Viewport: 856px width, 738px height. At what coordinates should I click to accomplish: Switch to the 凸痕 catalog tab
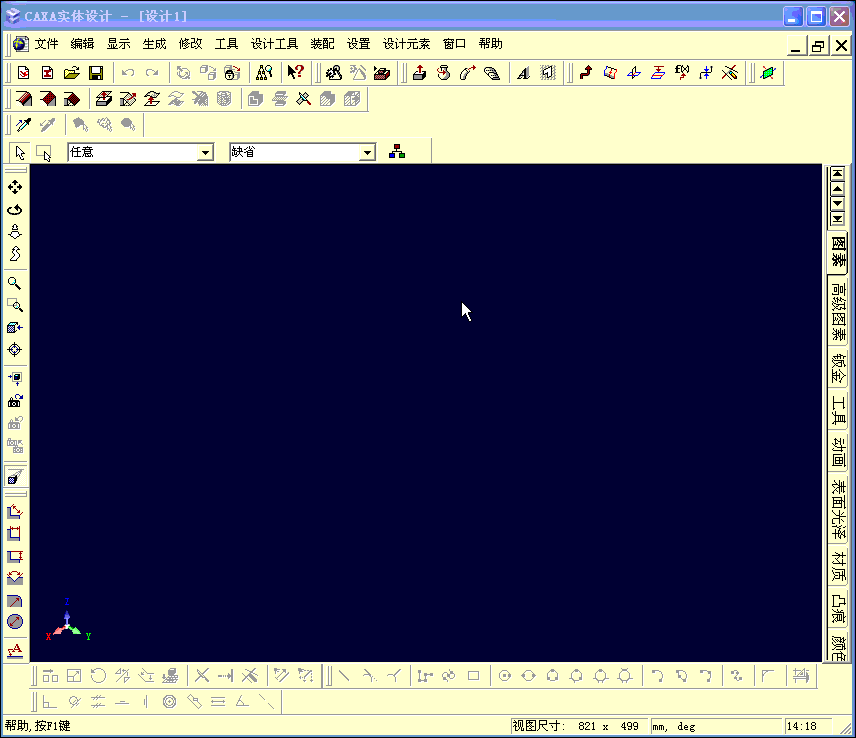(x=838, y=609)
